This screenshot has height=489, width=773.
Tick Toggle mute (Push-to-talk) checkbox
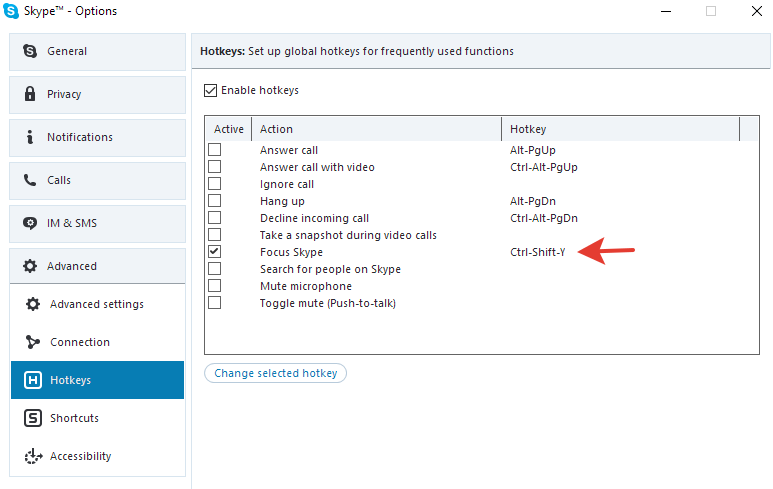pyautogui.click(x=214, y=303)
